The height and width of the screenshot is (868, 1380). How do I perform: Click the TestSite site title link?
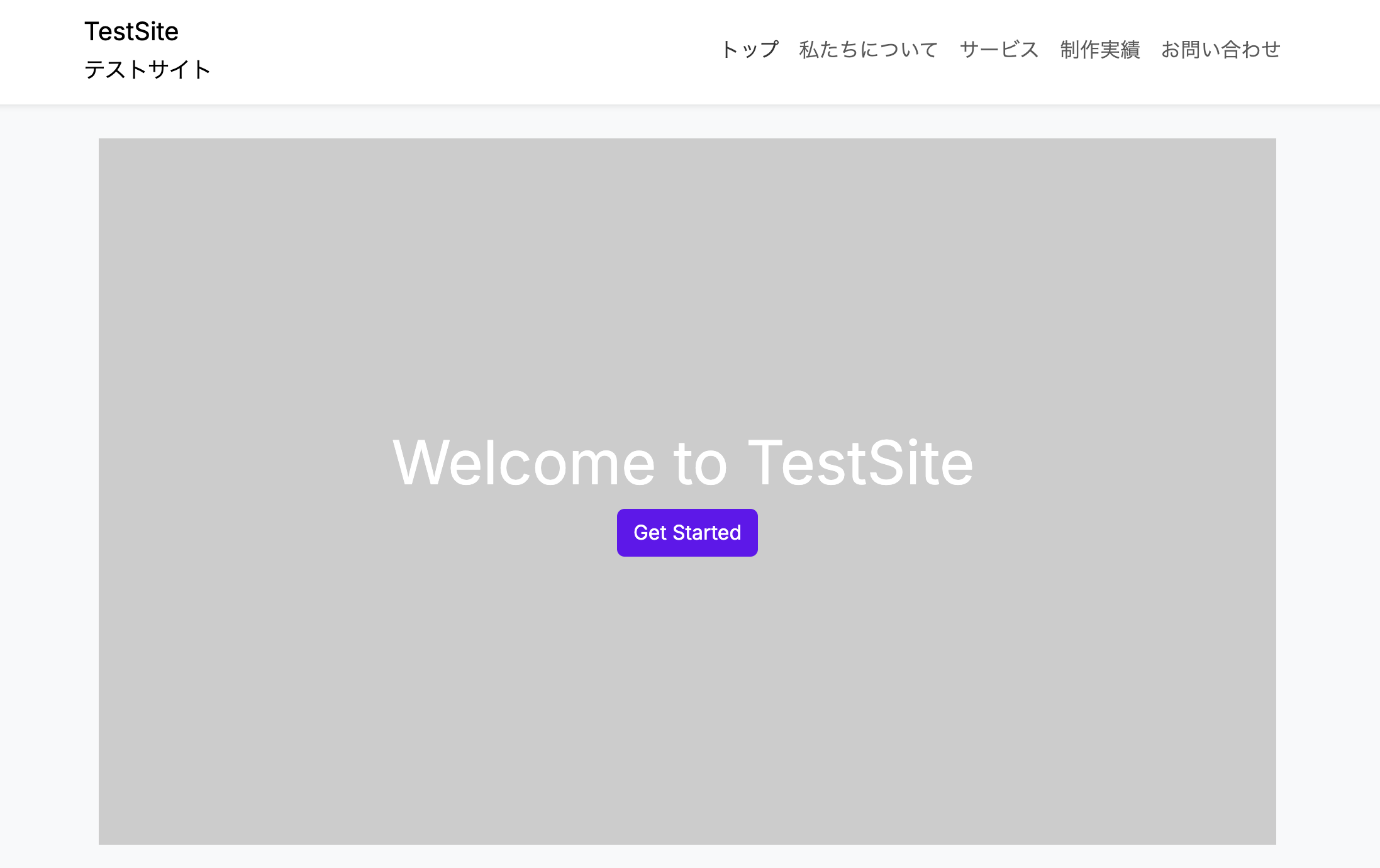(x=131, y=31)
